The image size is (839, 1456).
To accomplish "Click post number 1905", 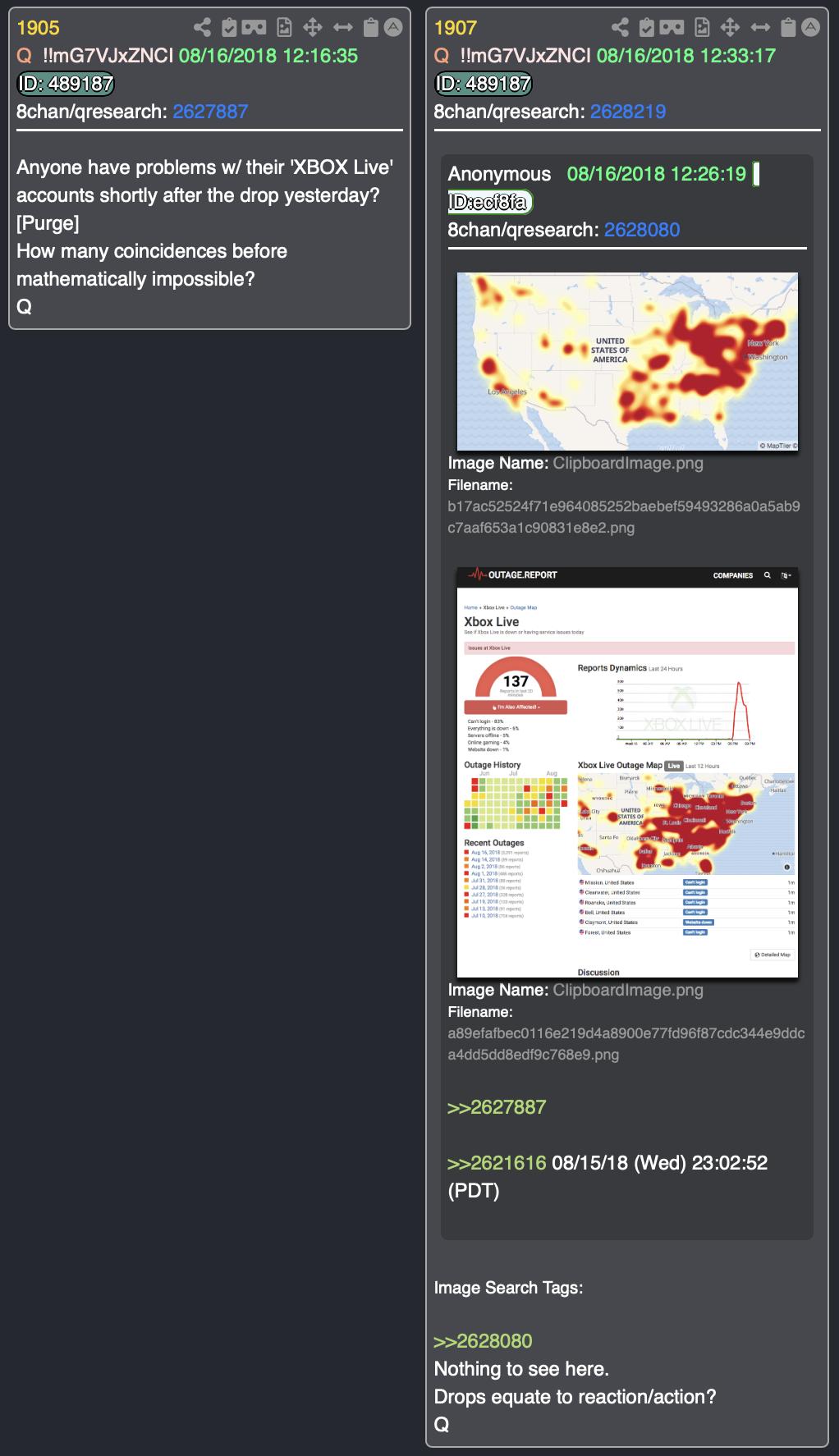I will click(x=39, y=28).
